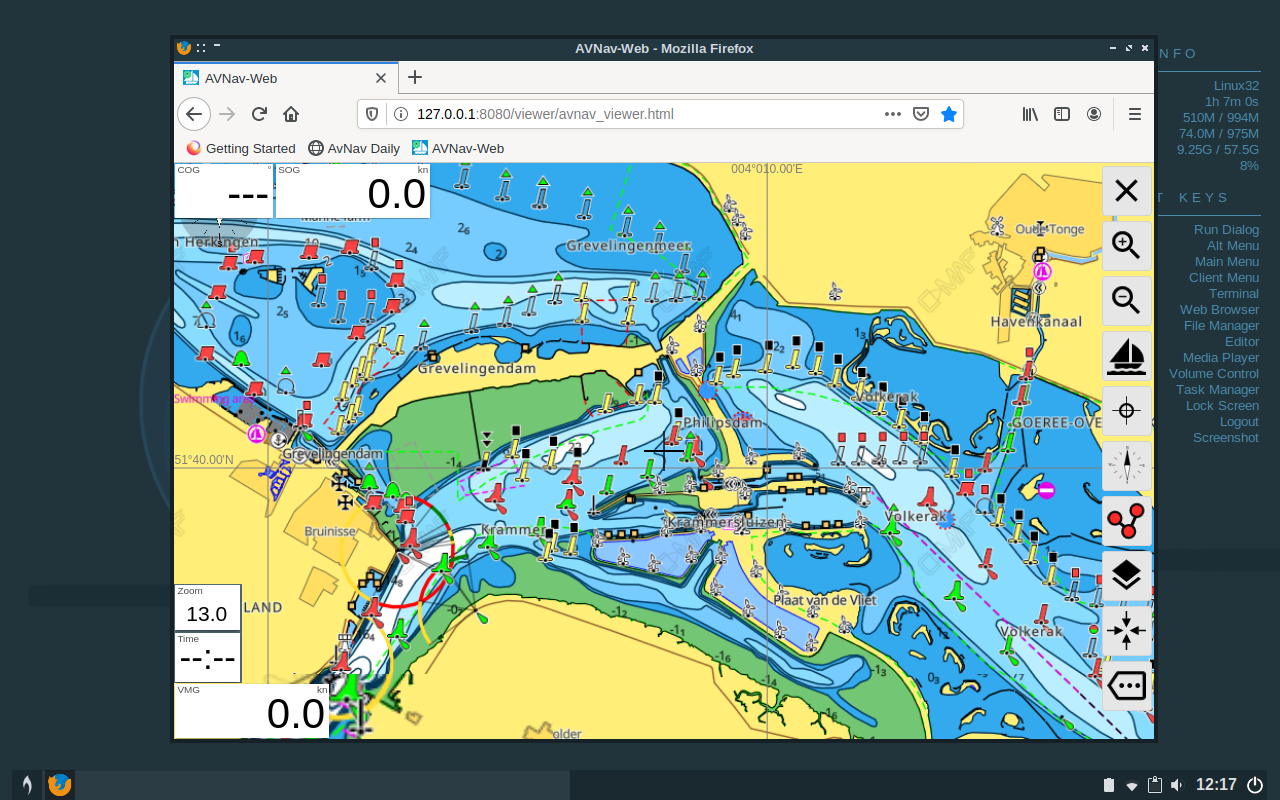1280x800 pixels.
Task: Click the VMG speed widget
Action: 250,710
